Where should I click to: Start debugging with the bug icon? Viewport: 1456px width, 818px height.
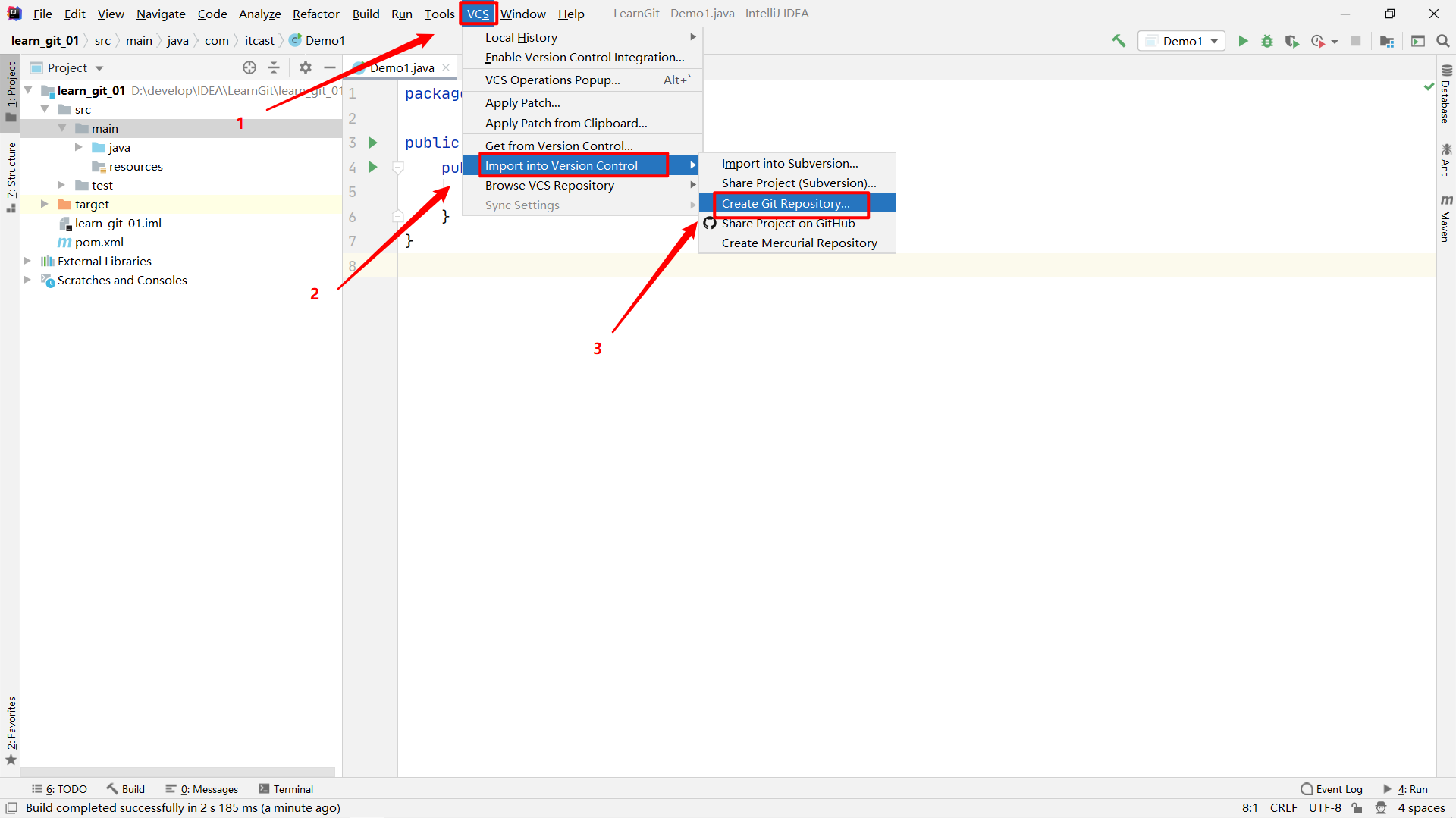(x=1267, y=41)
